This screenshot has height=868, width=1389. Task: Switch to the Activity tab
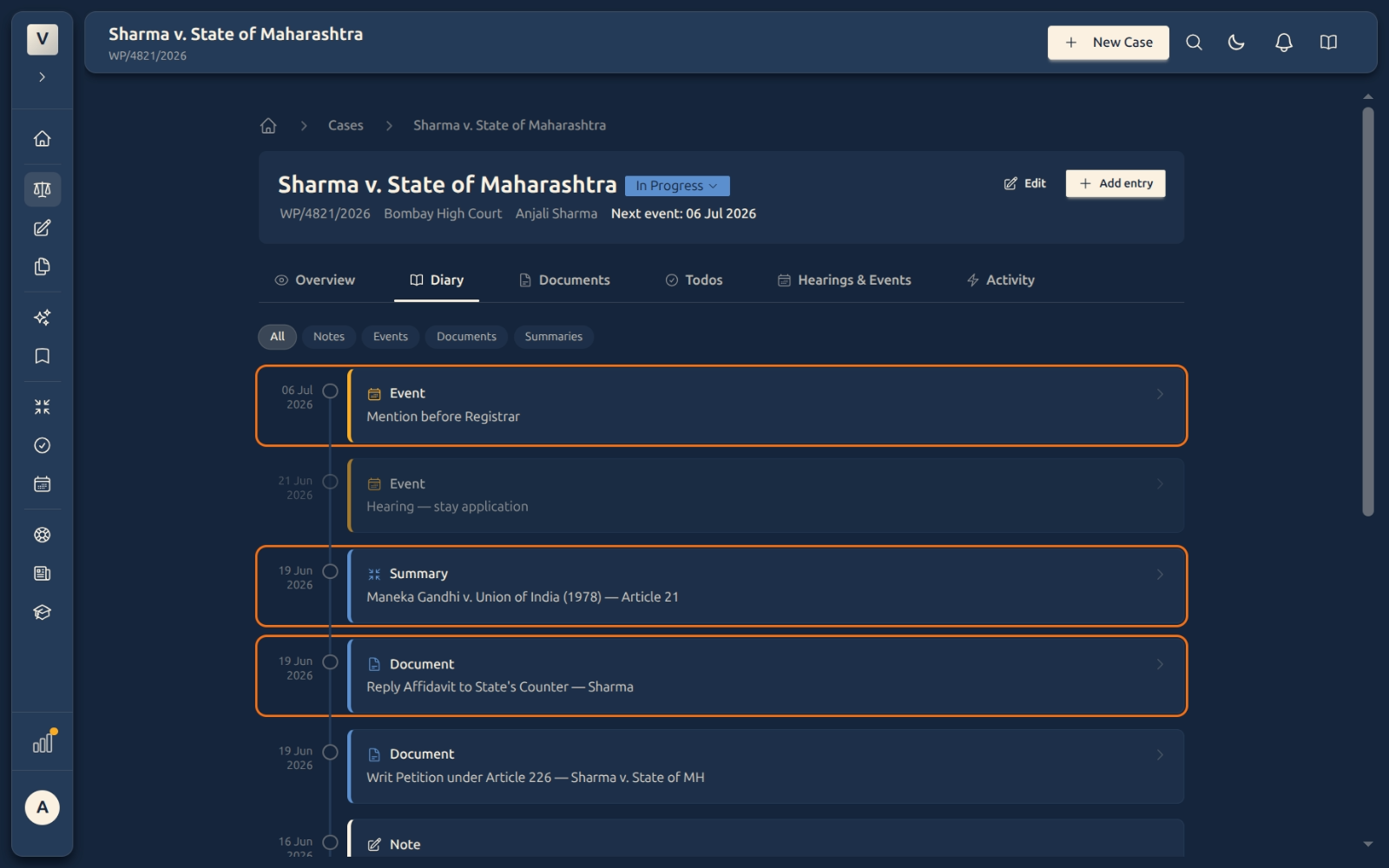1000,280
